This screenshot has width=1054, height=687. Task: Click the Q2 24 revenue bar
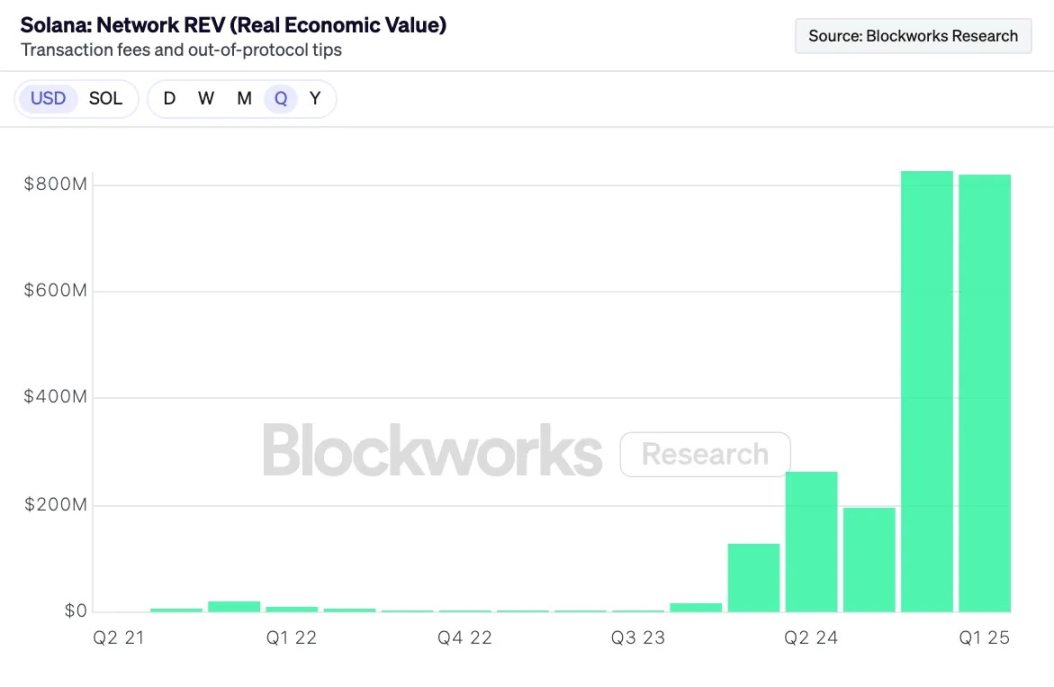click(x=811, y=540)
